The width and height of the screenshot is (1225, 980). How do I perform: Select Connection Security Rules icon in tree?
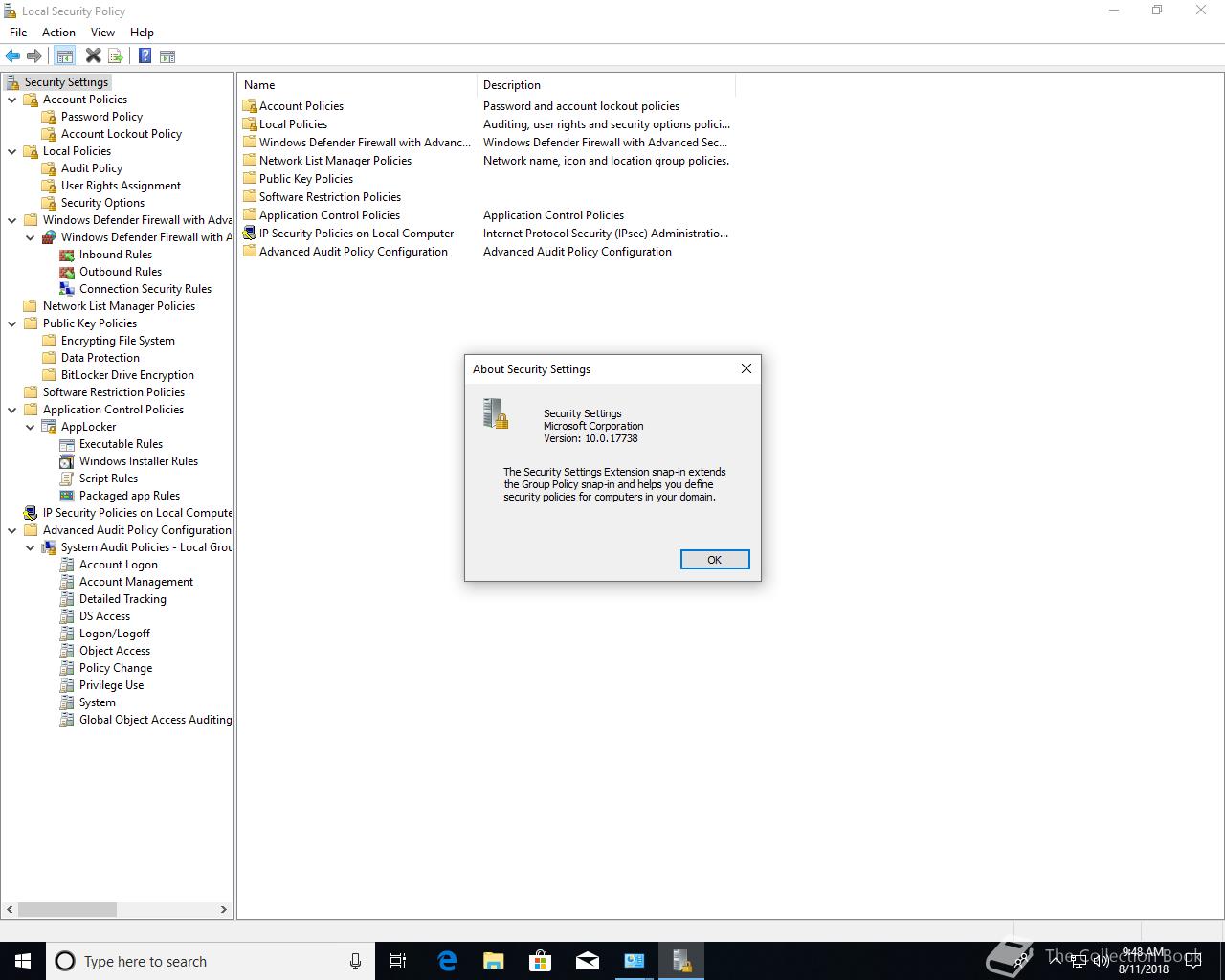click(67, 289)
